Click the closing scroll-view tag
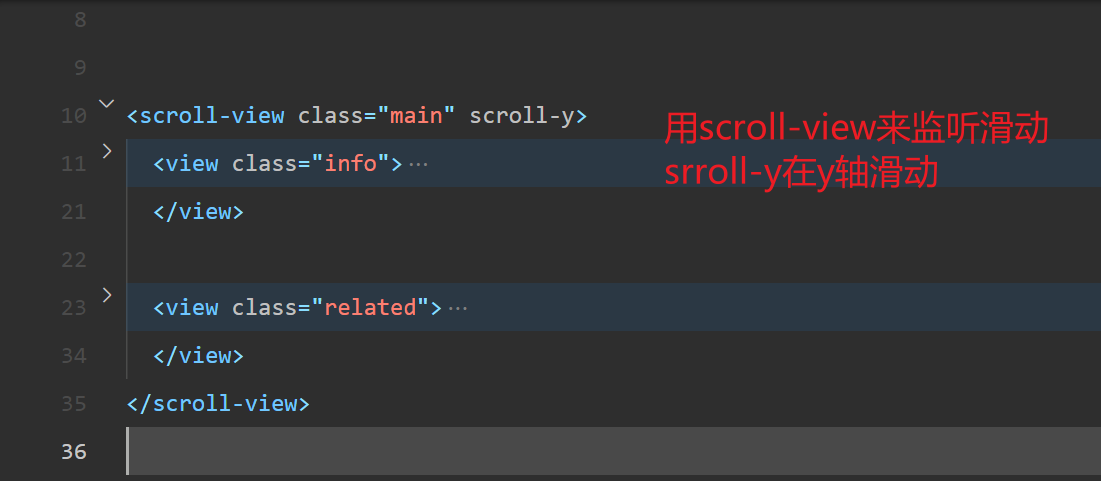 click(218, 404)
